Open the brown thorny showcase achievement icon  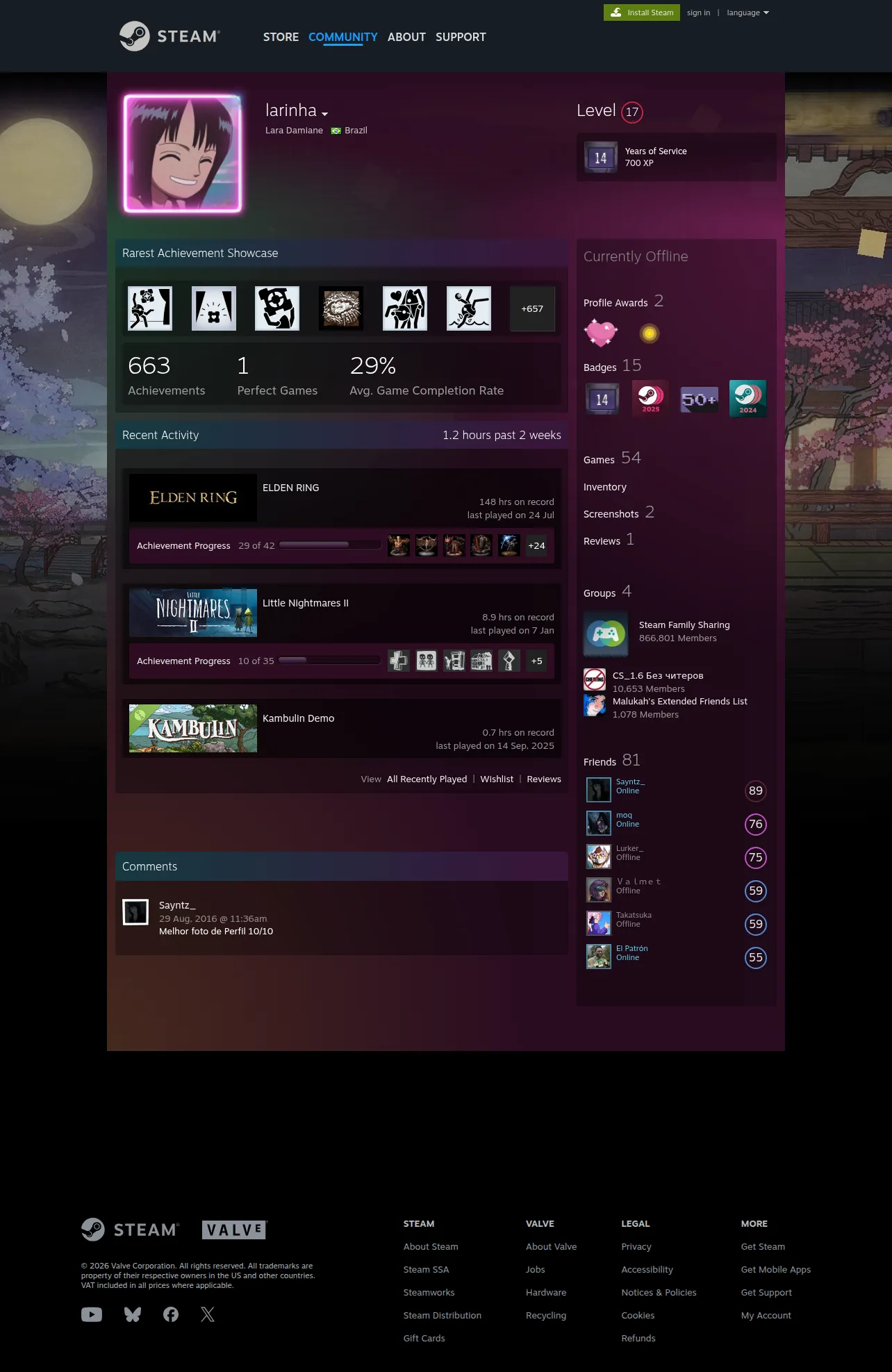coord(341,308)
